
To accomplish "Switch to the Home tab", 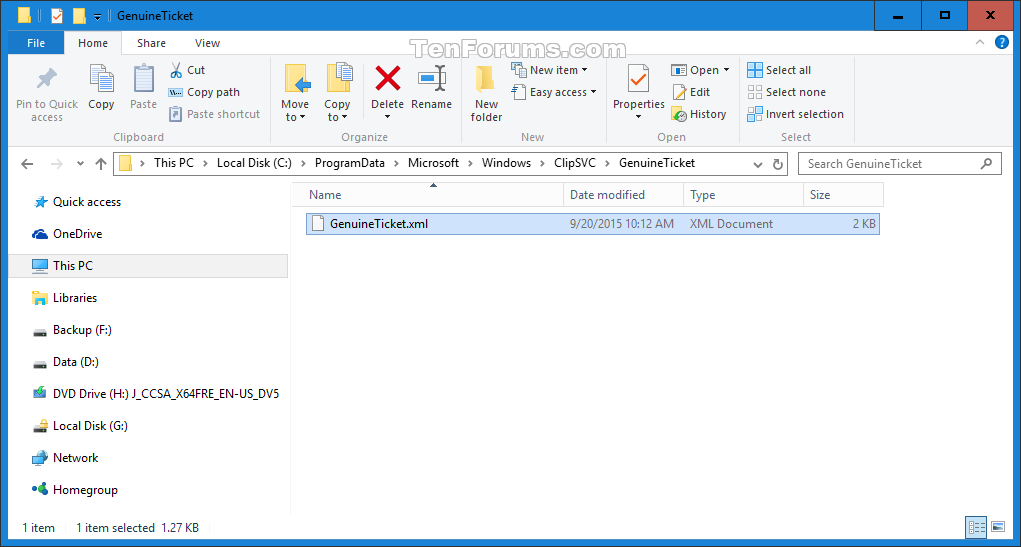I will point(93,43).
